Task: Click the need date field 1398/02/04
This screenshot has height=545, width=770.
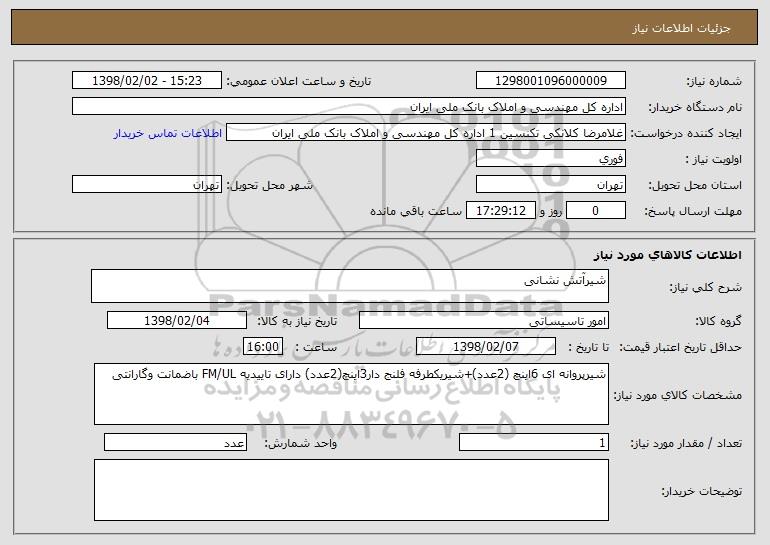Action: [177, 321]
